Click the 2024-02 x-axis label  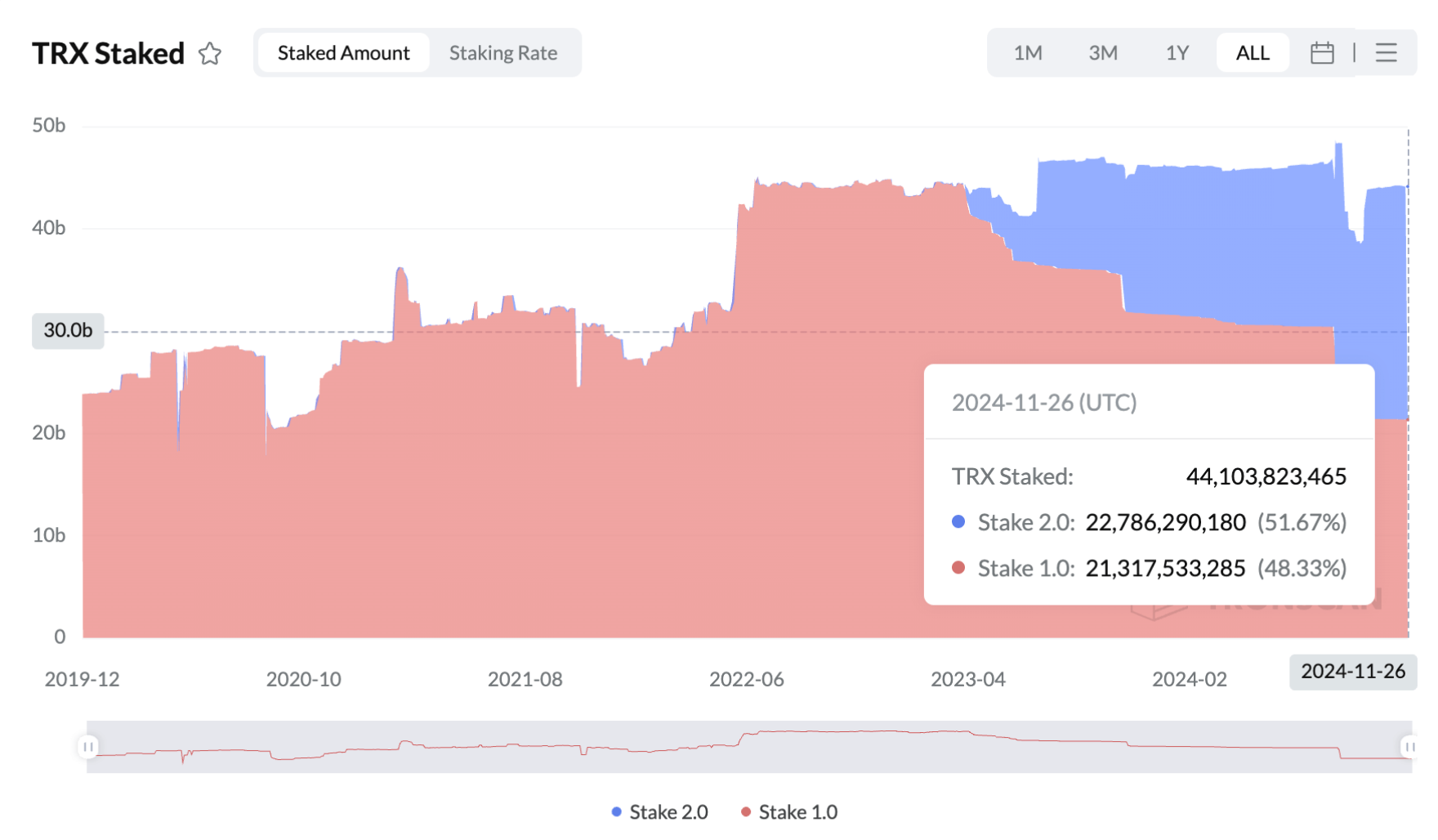[x=1190, y=680]
